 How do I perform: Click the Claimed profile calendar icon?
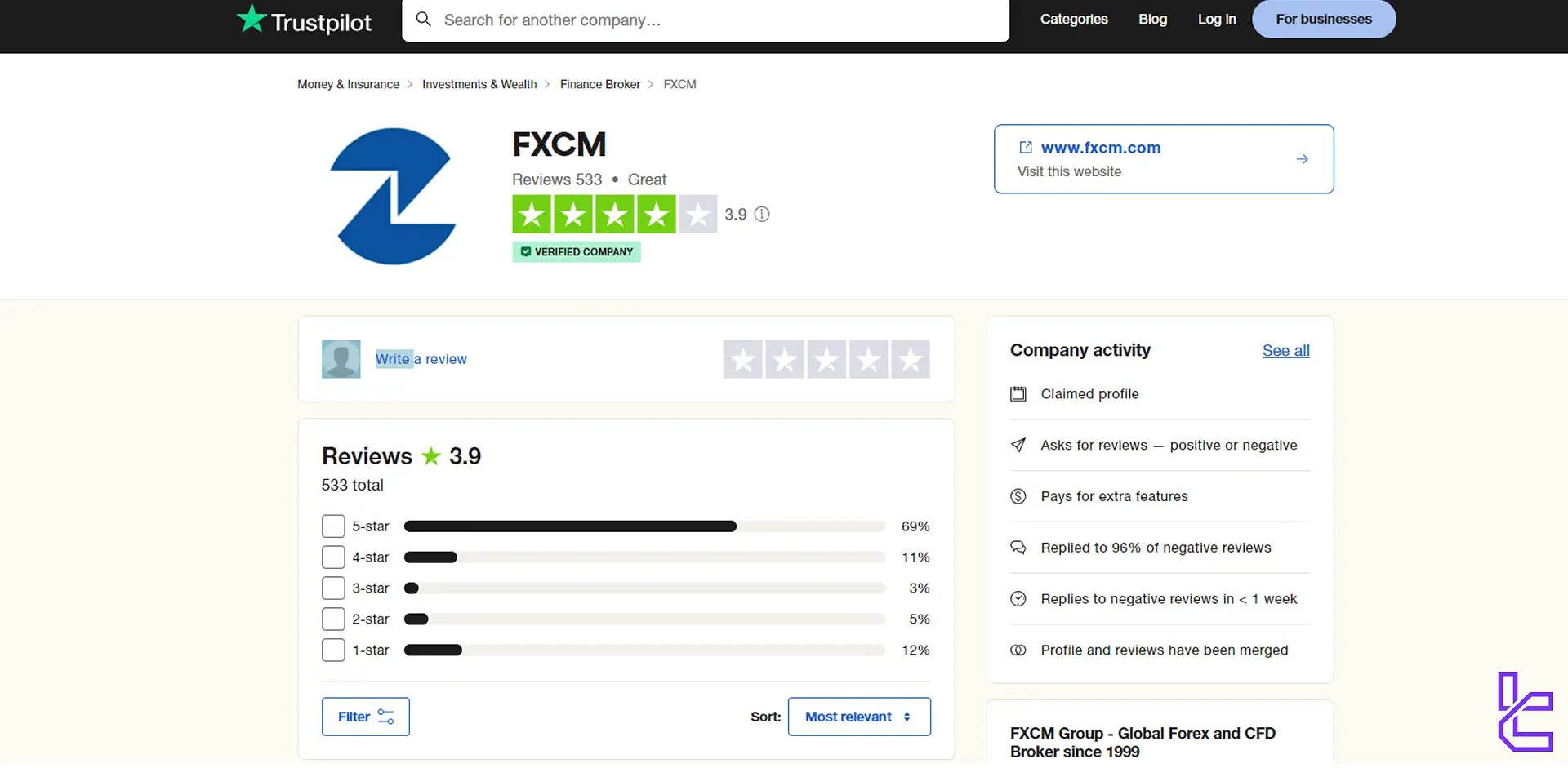point(1018,394)
